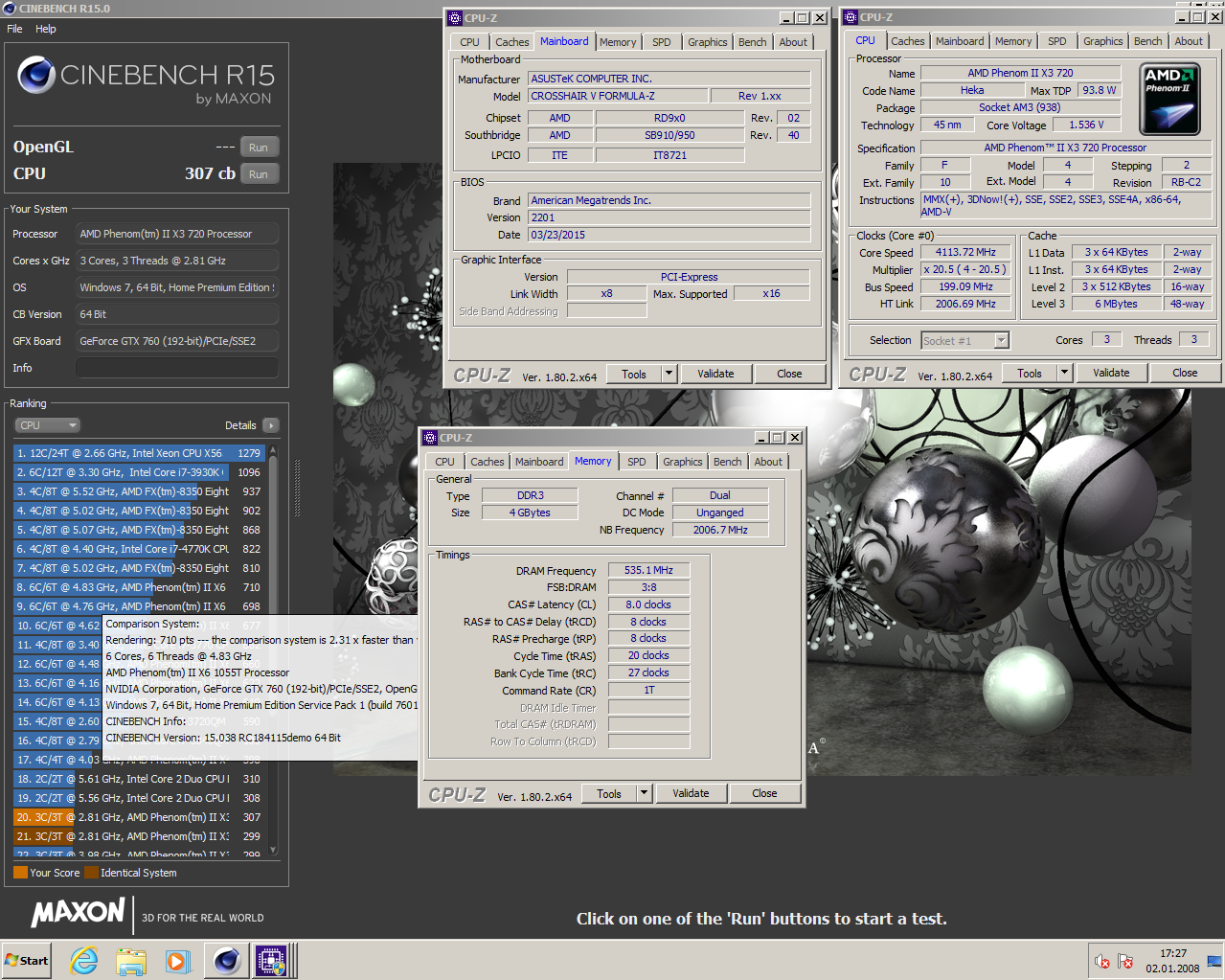Open About tab in Memory window
Viewport: 1225px width, 980px height.
768,462
